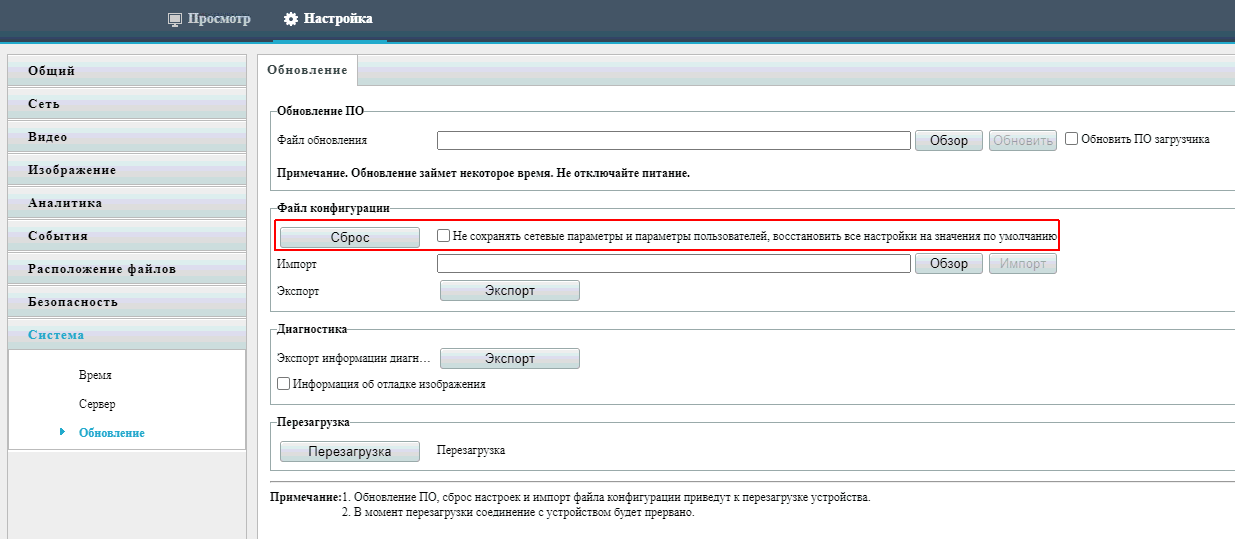
Task: Click the bold note about not disconnecting power
Action: [x=484, y=173]
